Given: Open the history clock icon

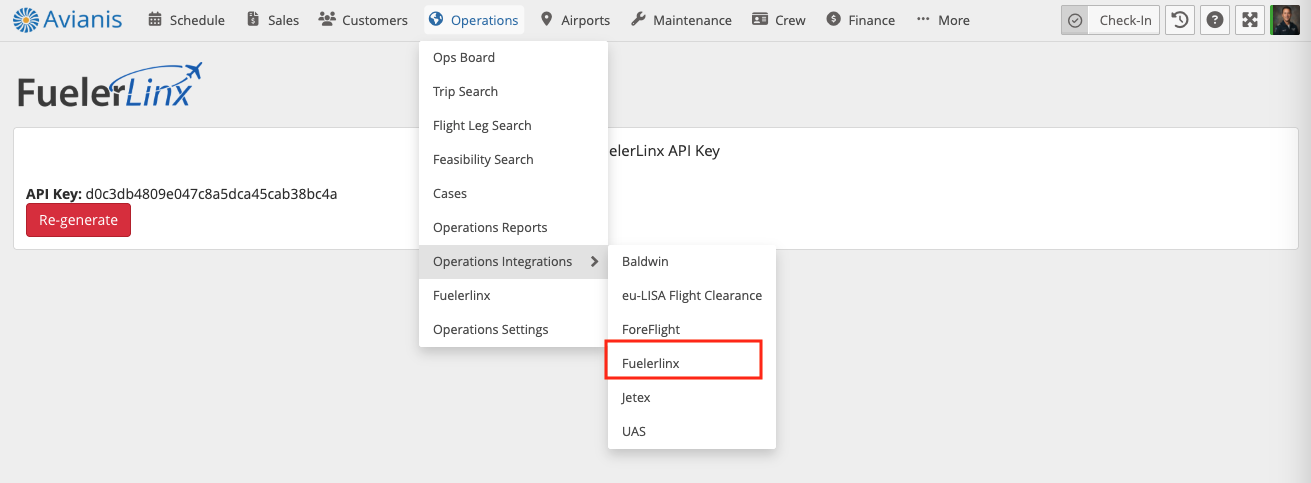Looking at the screenshot, I should pos(1180,20).
